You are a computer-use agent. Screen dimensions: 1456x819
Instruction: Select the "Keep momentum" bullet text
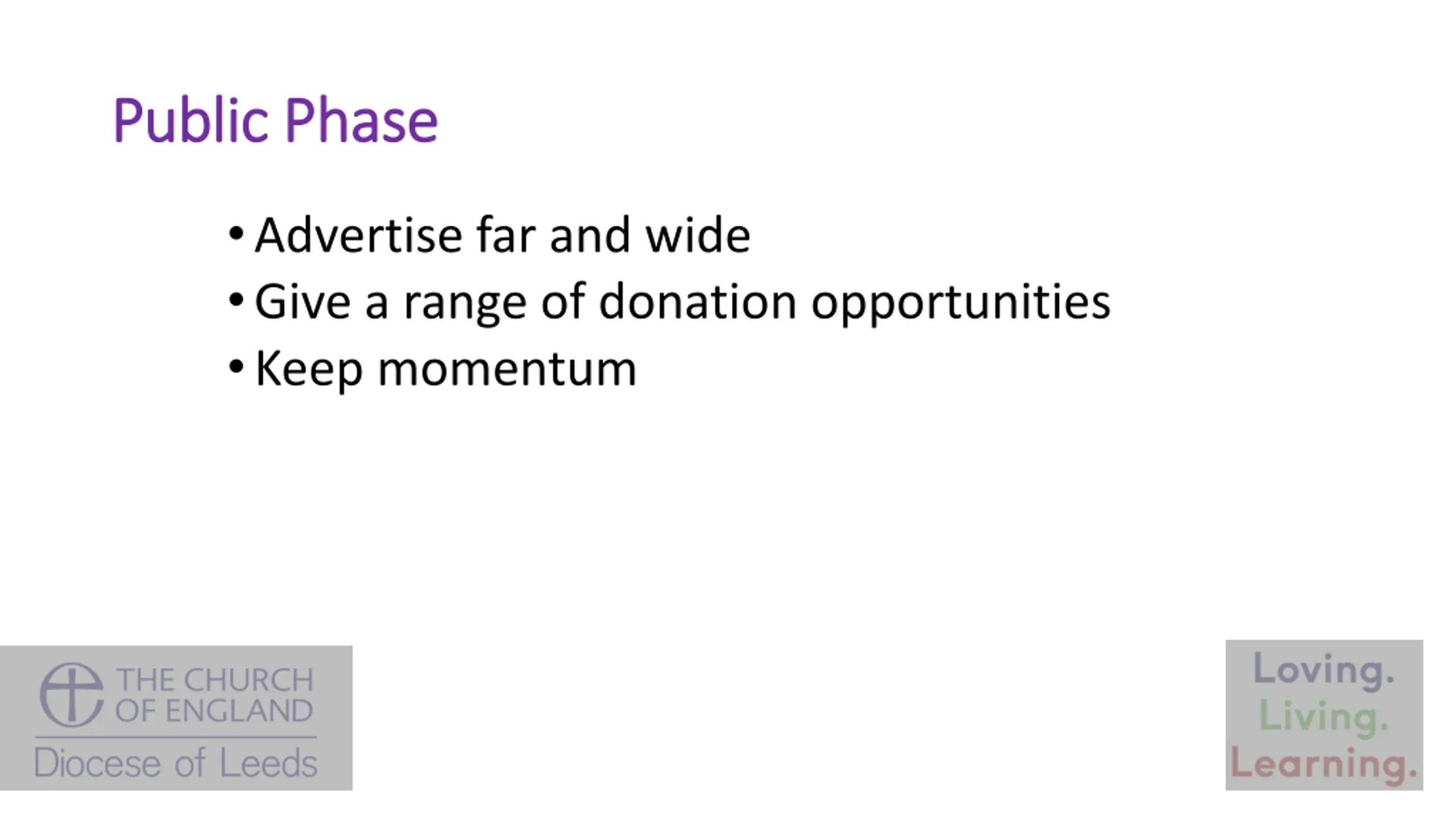pyautogui.click(x=445, y=369)
